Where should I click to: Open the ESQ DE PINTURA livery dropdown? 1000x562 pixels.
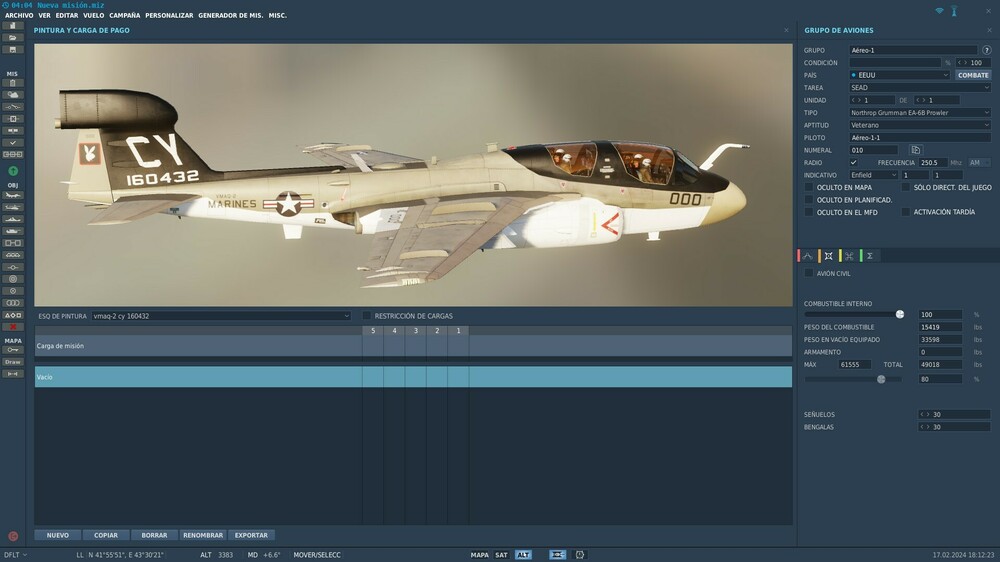tap(221, 316)
